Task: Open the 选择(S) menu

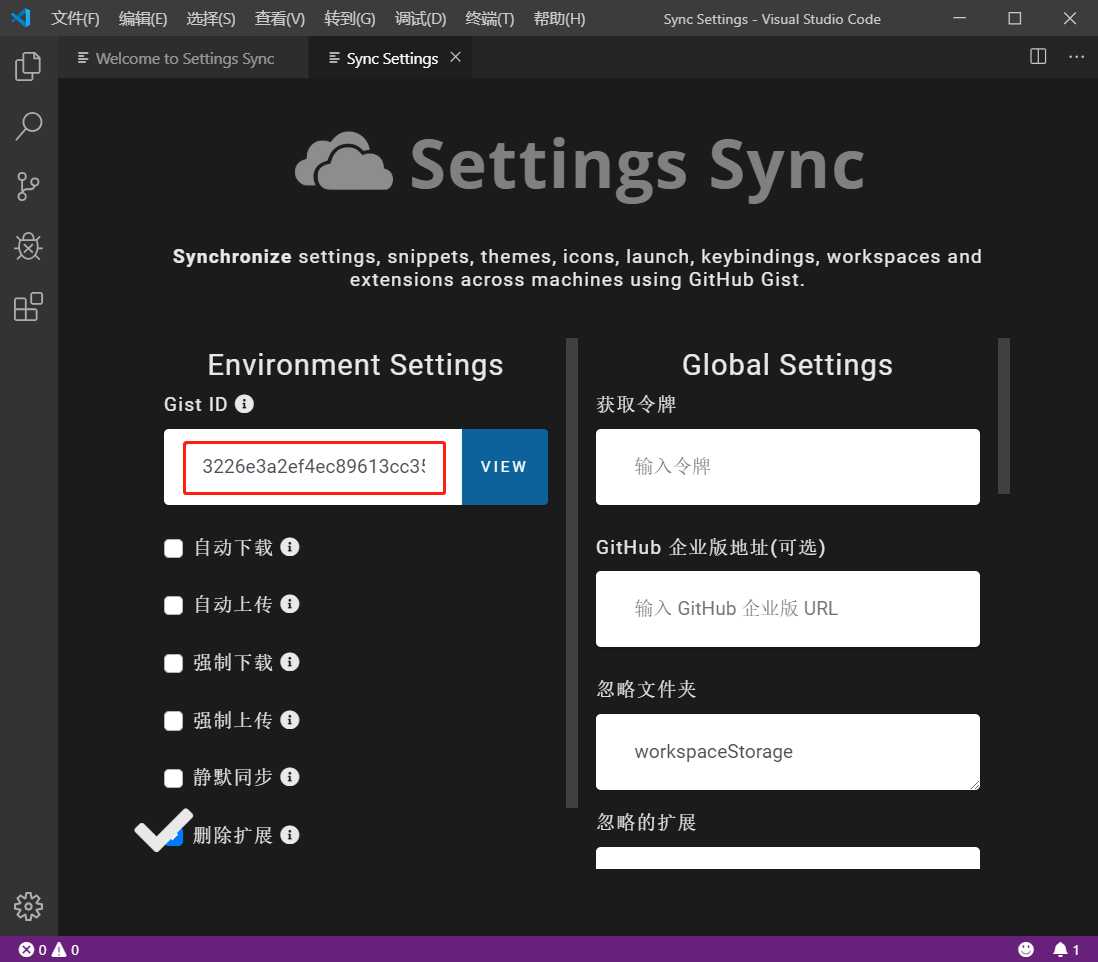Action: tap(211, 18)
